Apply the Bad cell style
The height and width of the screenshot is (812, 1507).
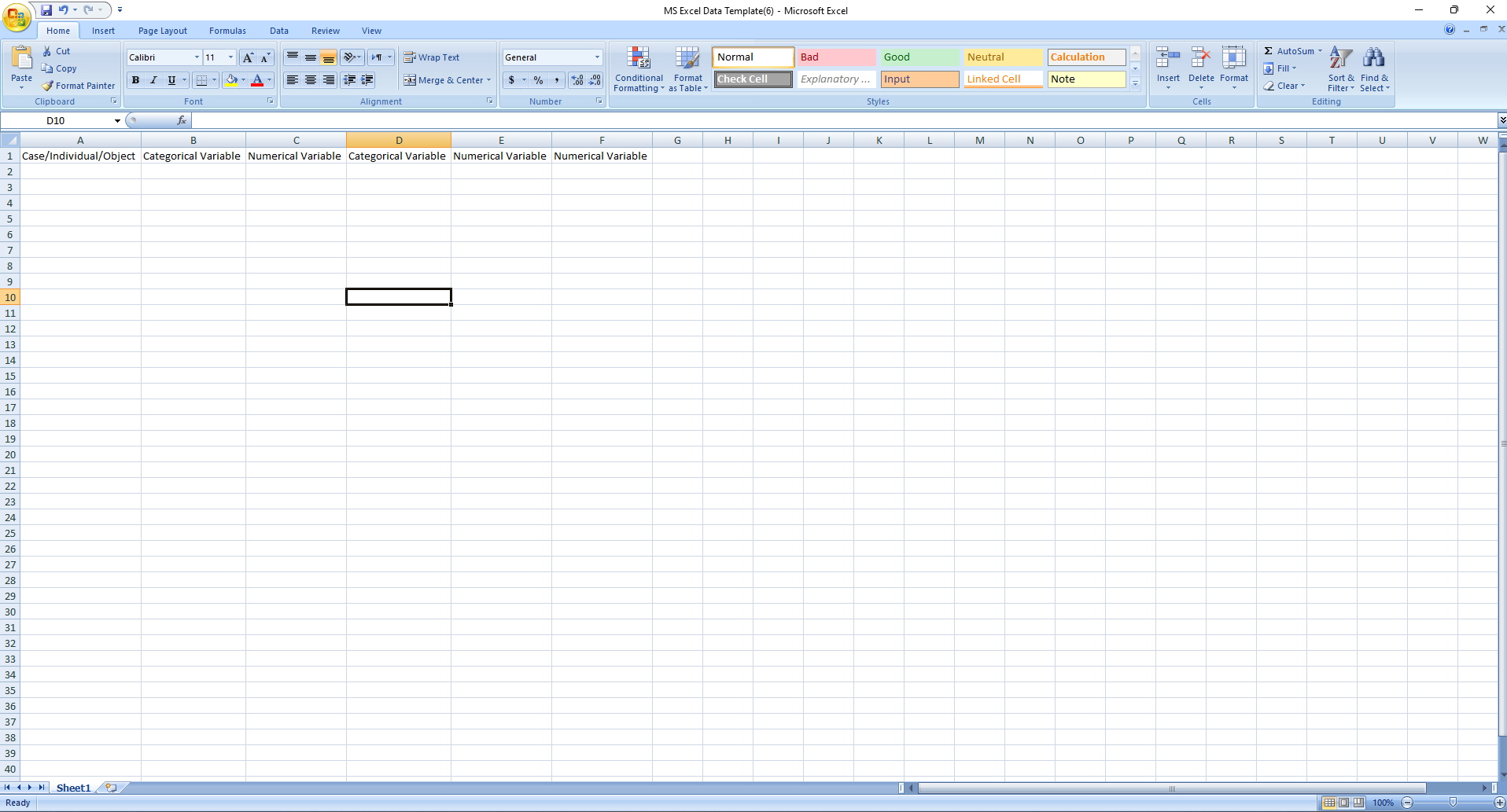836,57
